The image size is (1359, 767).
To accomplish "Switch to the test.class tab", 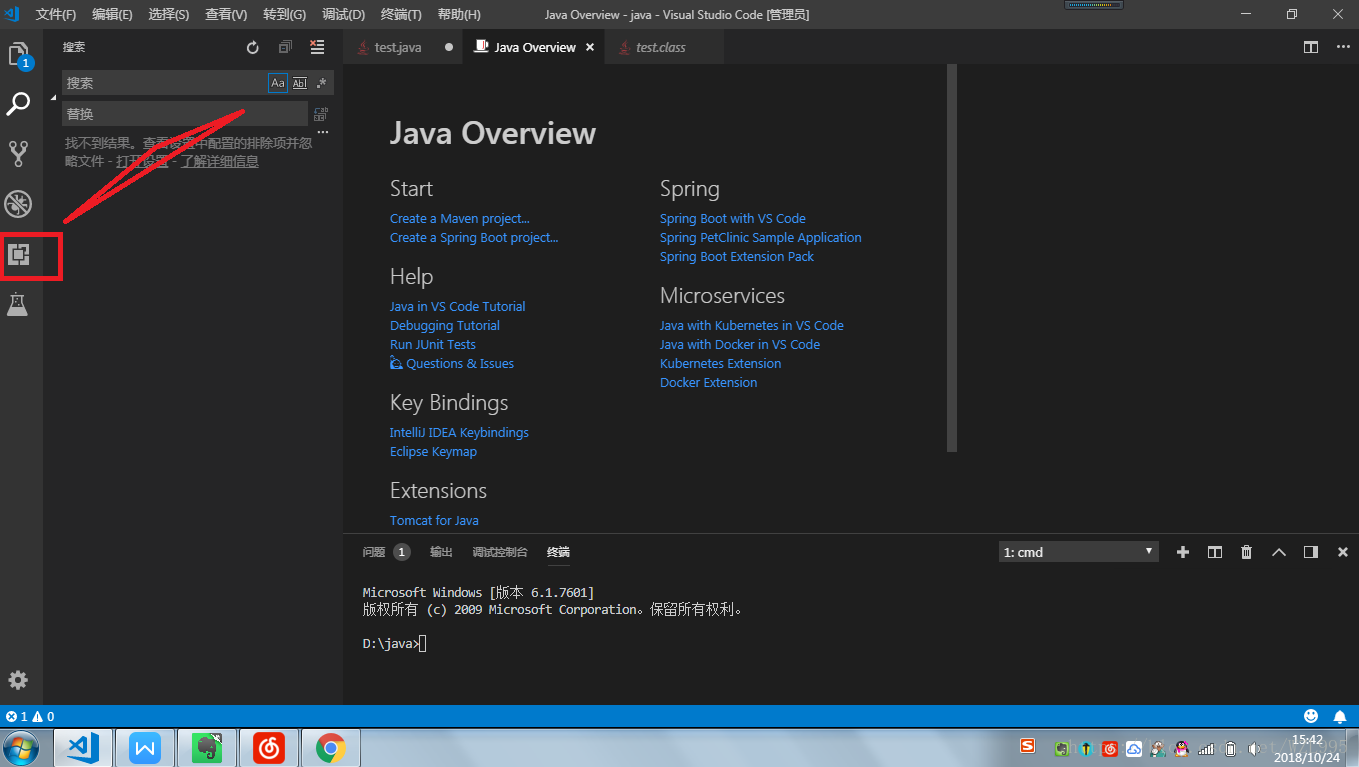I will coord(664,47).
